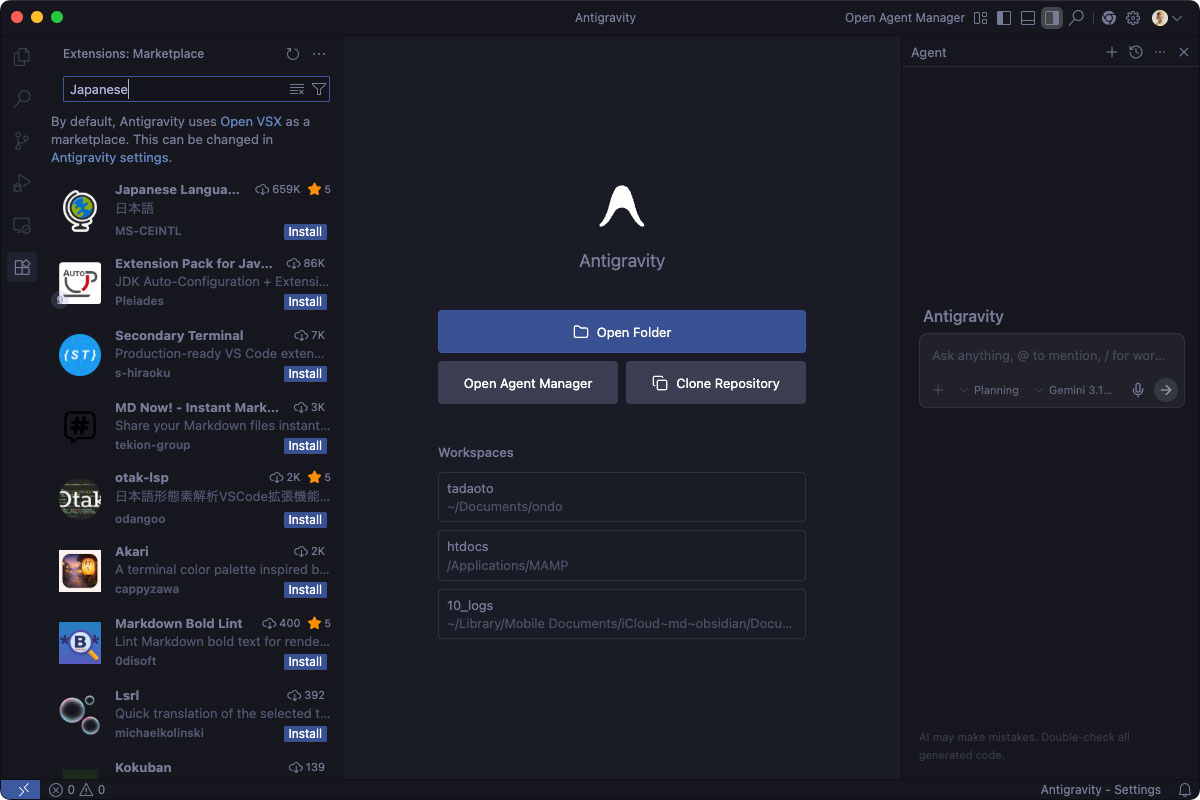View agent conversation history
This screenshot has width=1200, height=800.
click(x=1136, y=52)
